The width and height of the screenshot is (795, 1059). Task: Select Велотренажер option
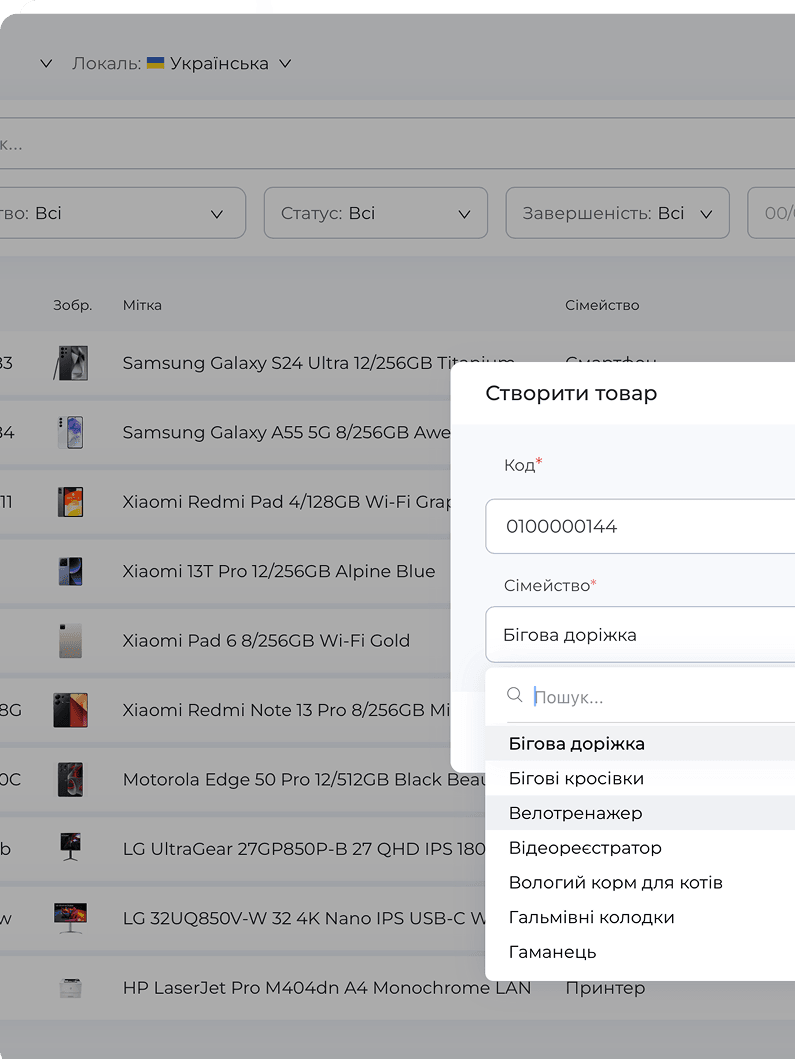point(640,812)
